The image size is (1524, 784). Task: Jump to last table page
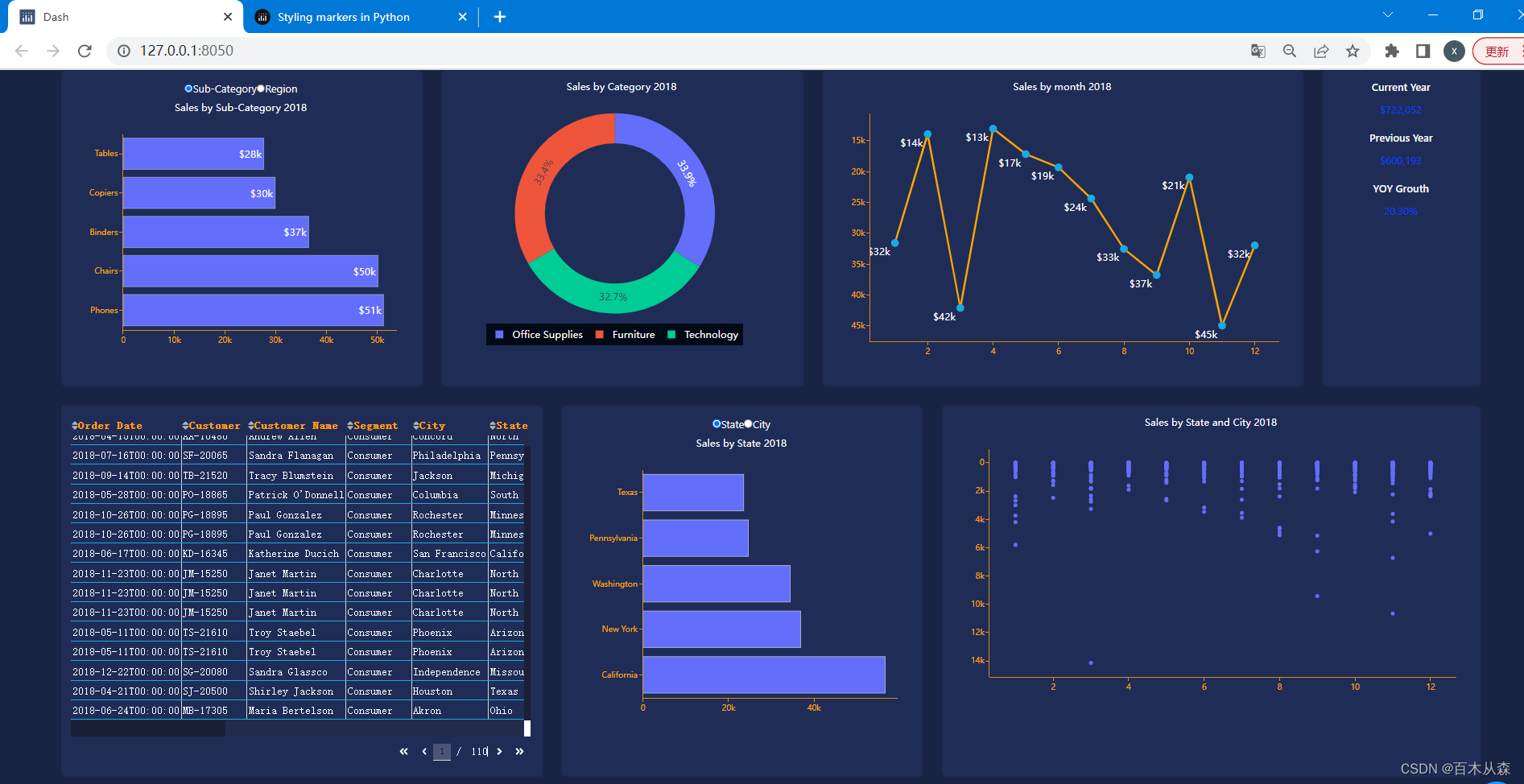[x=519, y=751]
